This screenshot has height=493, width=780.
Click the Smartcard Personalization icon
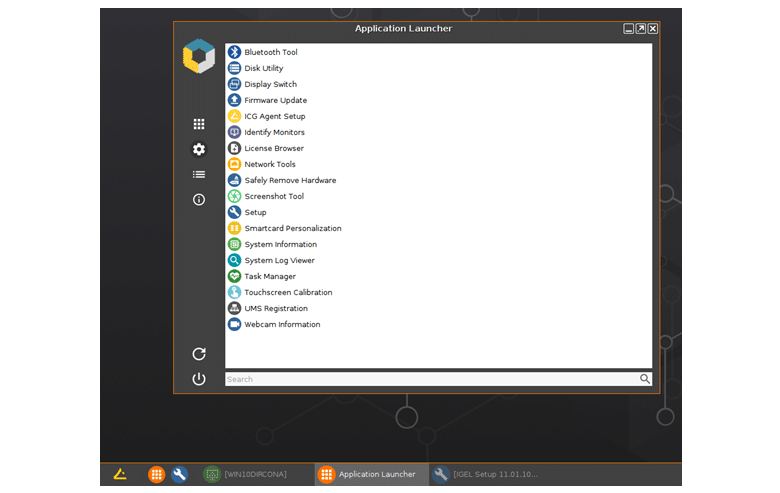pos(234,228)
